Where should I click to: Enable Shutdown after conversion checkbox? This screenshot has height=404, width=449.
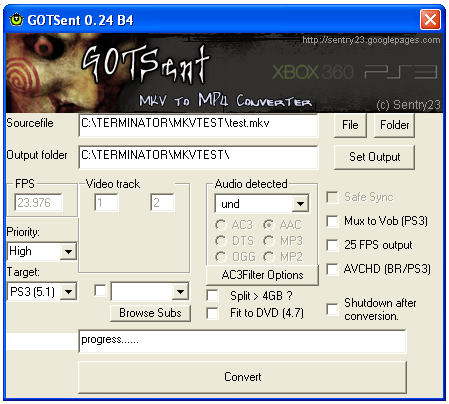(332, 309)
